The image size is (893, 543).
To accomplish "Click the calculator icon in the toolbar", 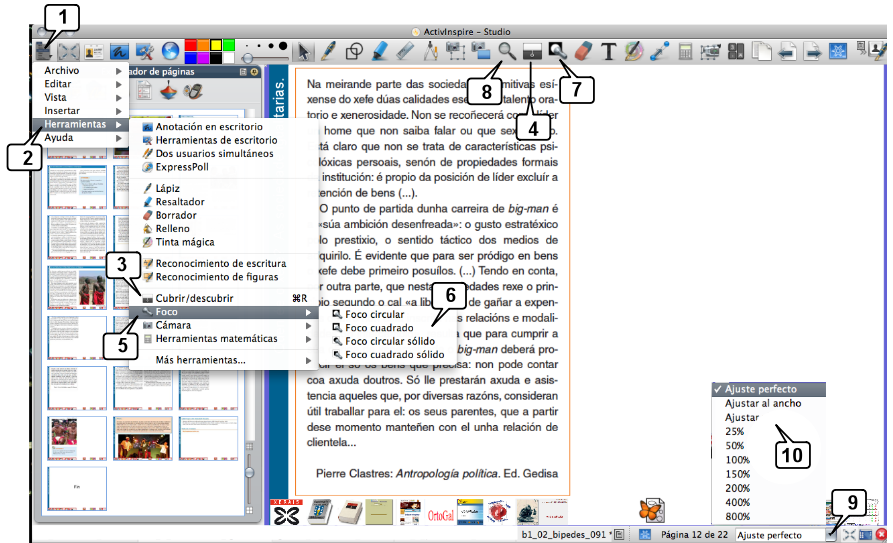I will [x=686, y=51].
